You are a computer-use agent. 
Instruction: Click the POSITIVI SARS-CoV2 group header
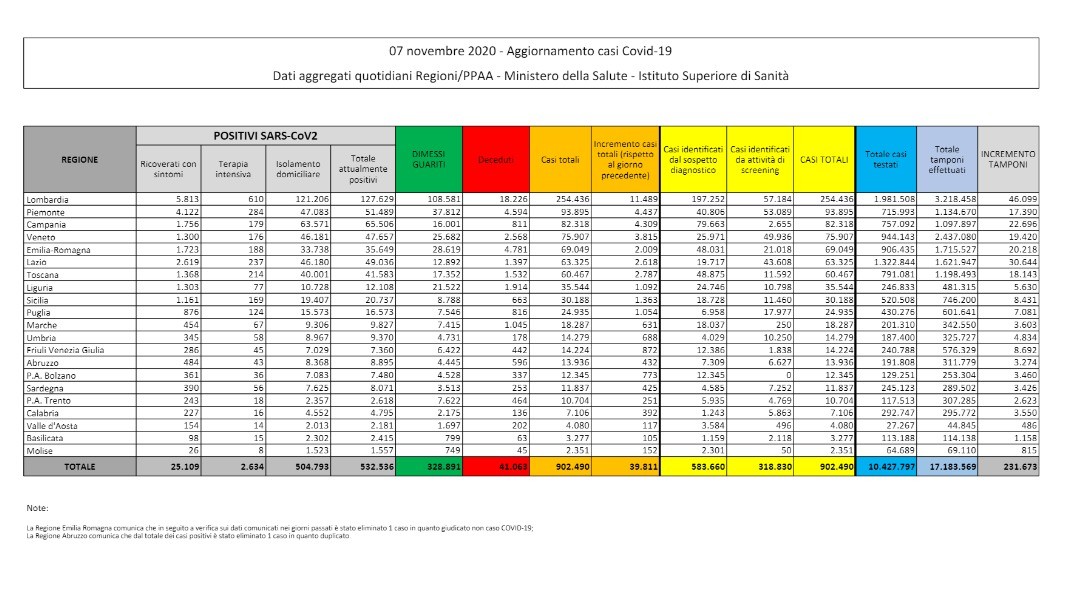(x=265, y=134)
